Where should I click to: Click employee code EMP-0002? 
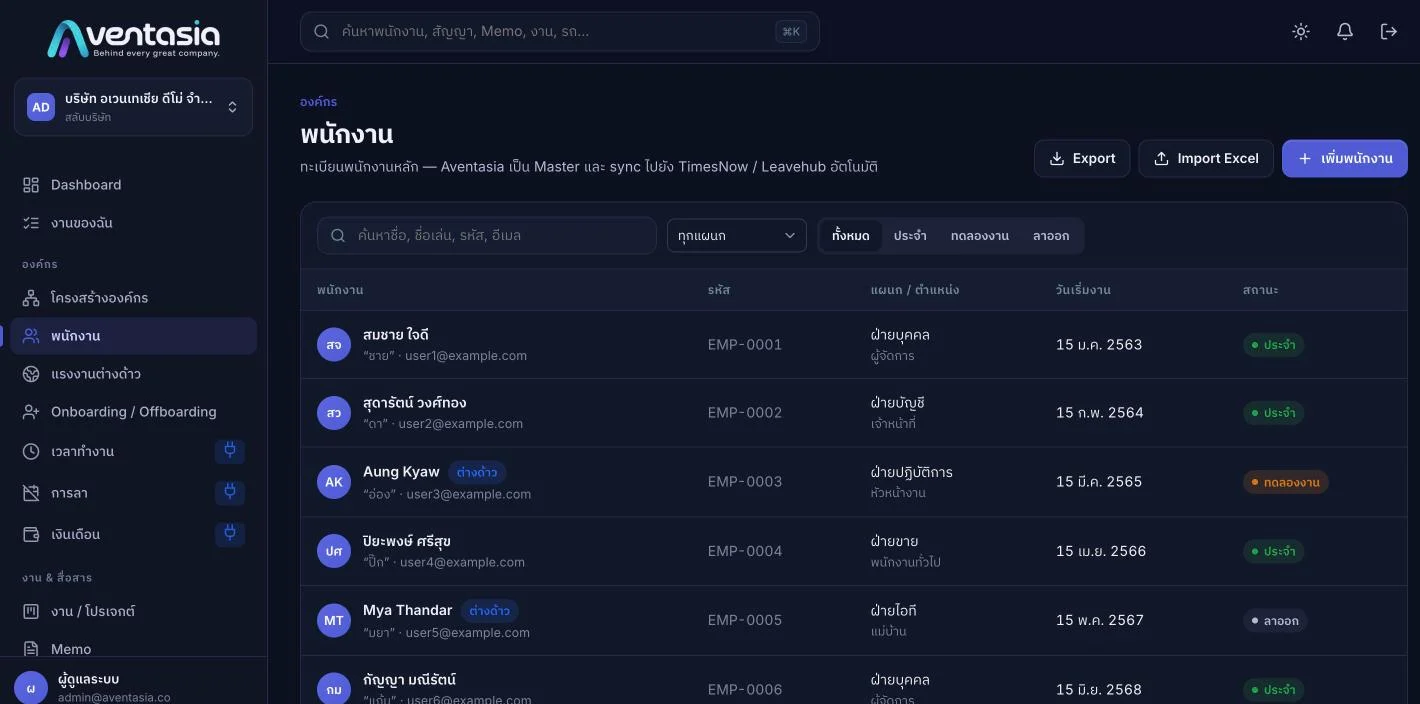[x=745, y=413]
